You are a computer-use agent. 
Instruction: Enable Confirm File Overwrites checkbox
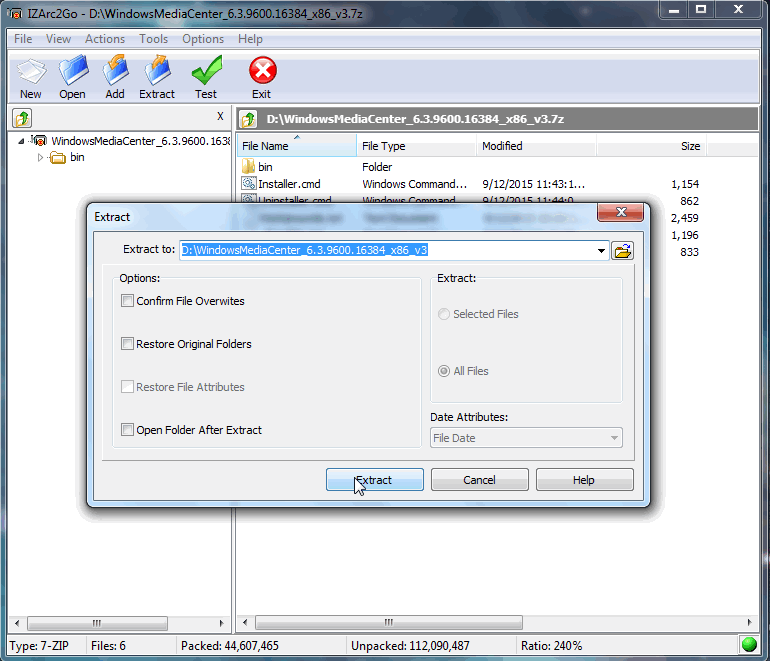[127, 301]
